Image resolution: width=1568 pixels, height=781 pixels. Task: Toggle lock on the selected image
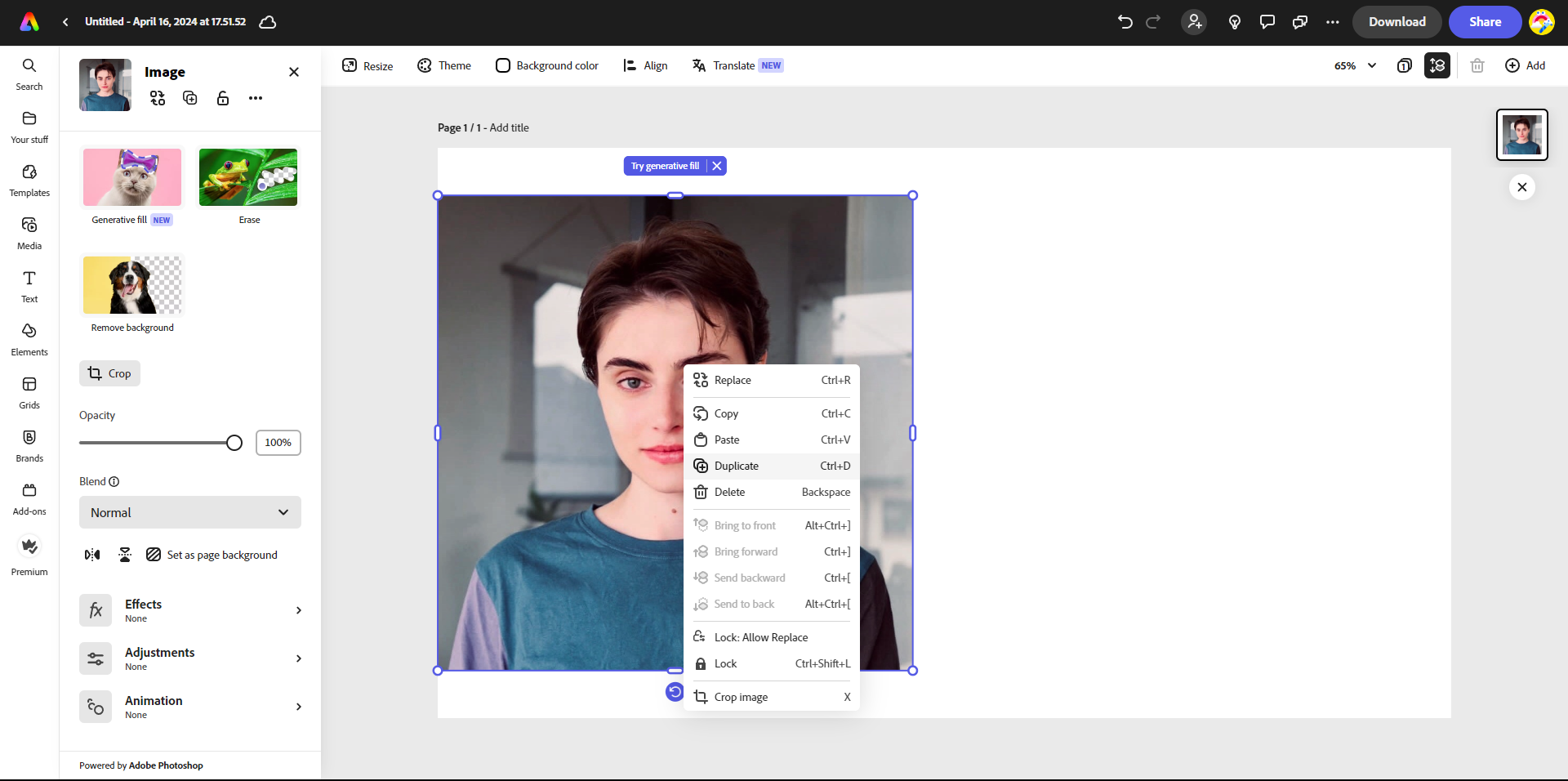pos(223,98)
